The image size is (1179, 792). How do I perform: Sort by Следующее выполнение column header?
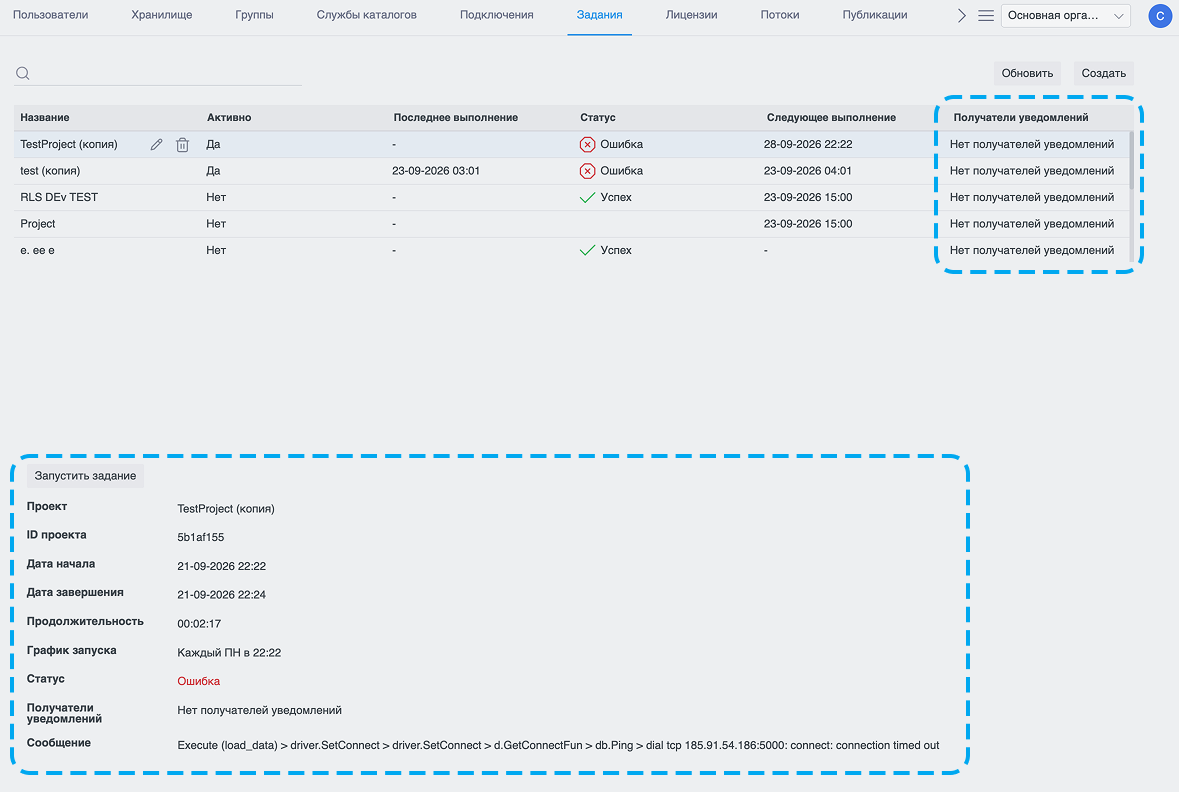tap(831, 117)
